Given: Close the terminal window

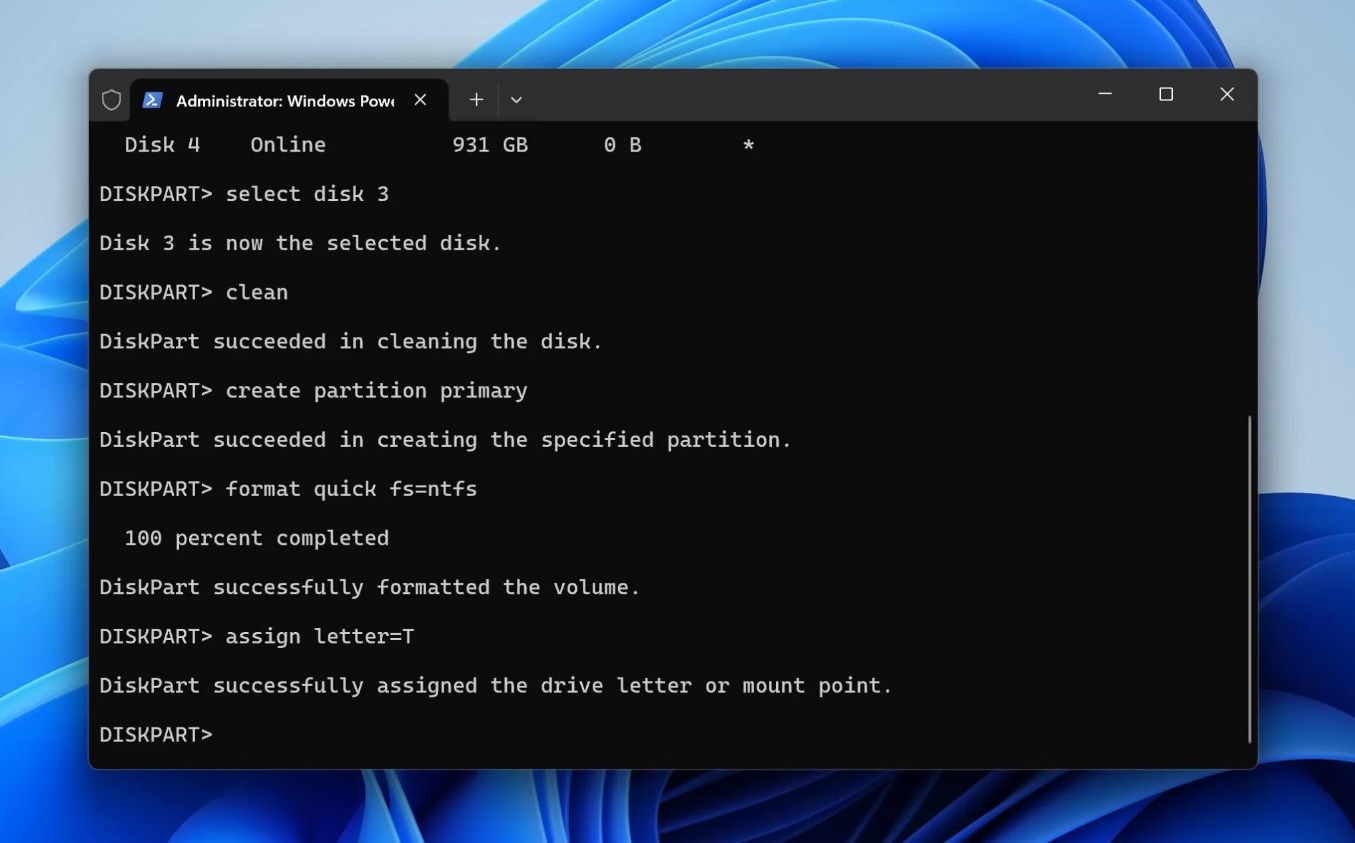Looking at the screenshot, I should click(x=1227, y=94).
